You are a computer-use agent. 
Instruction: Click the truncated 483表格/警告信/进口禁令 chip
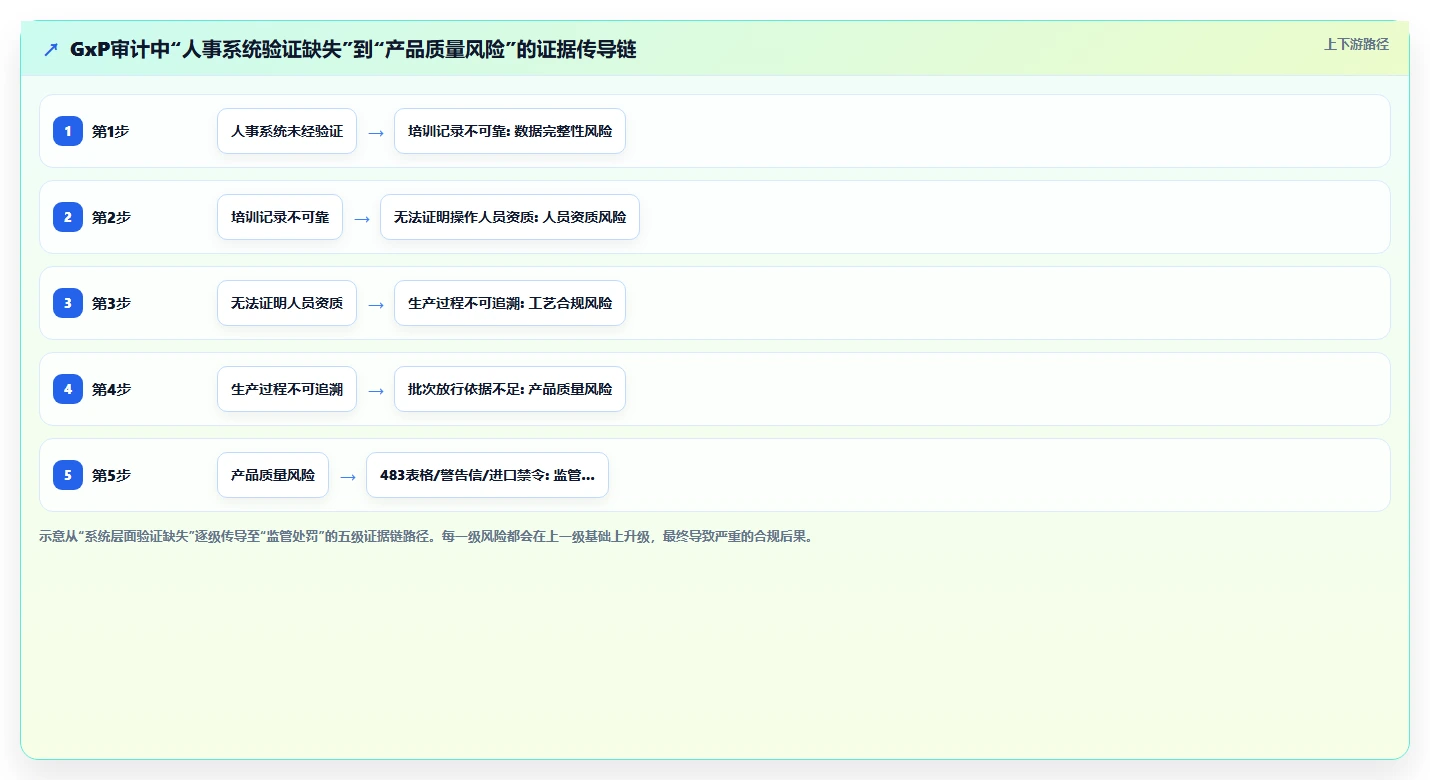[x=487, y=475]
